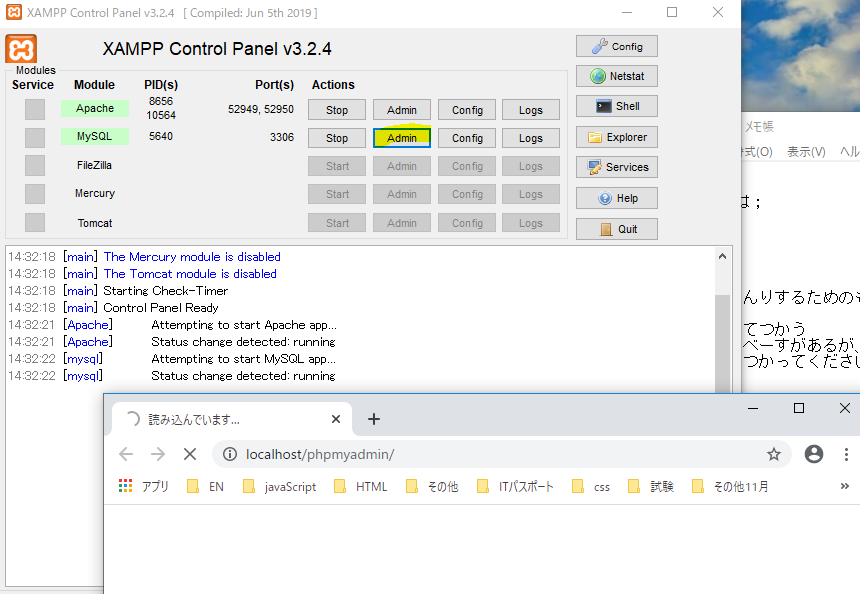Open the Services button
The width and height of the screenshot is (860, 594).
tap(616, 167)
